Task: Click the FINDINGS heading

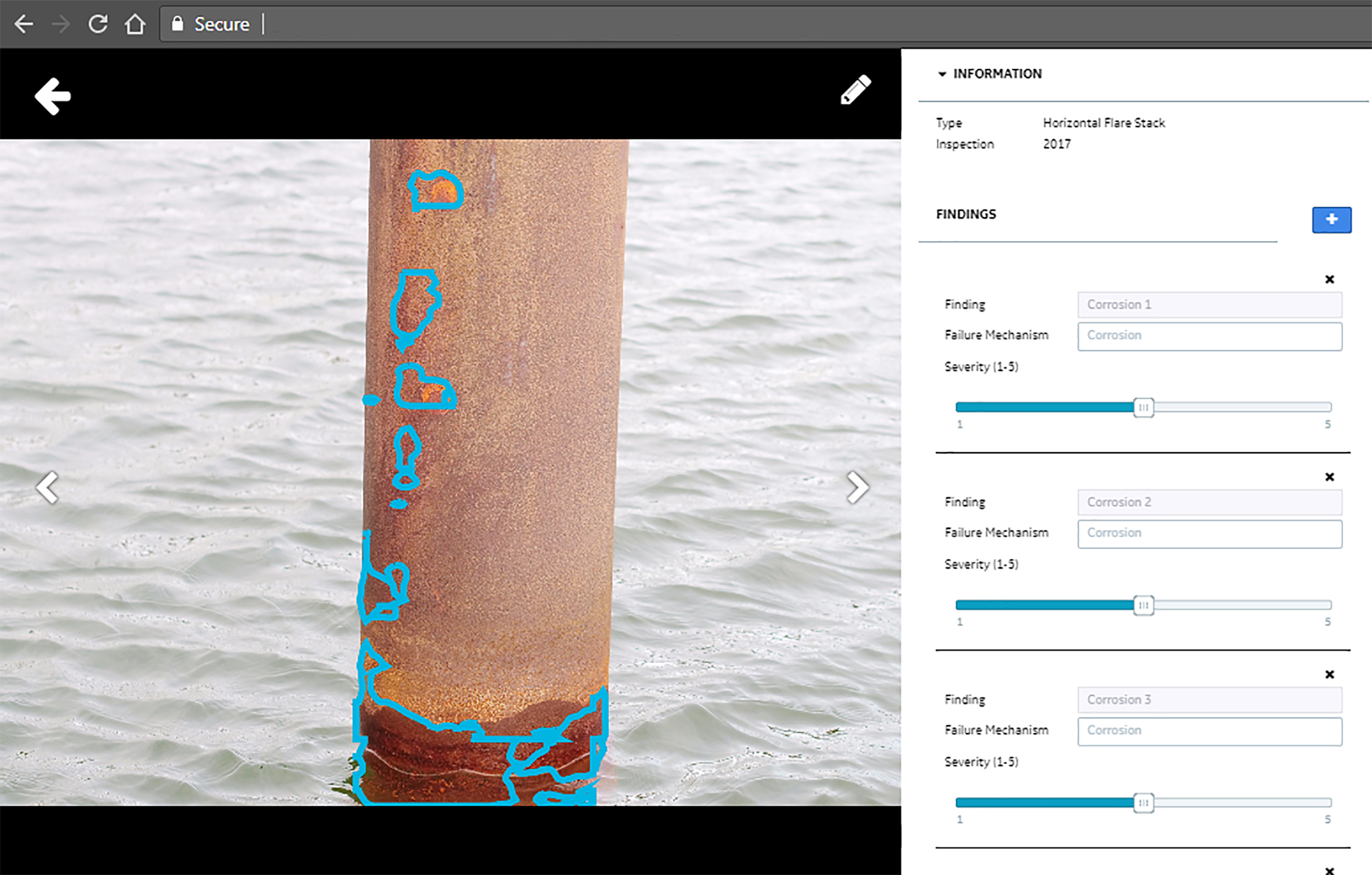Action: pyautogui.click(x=966, y=215)
